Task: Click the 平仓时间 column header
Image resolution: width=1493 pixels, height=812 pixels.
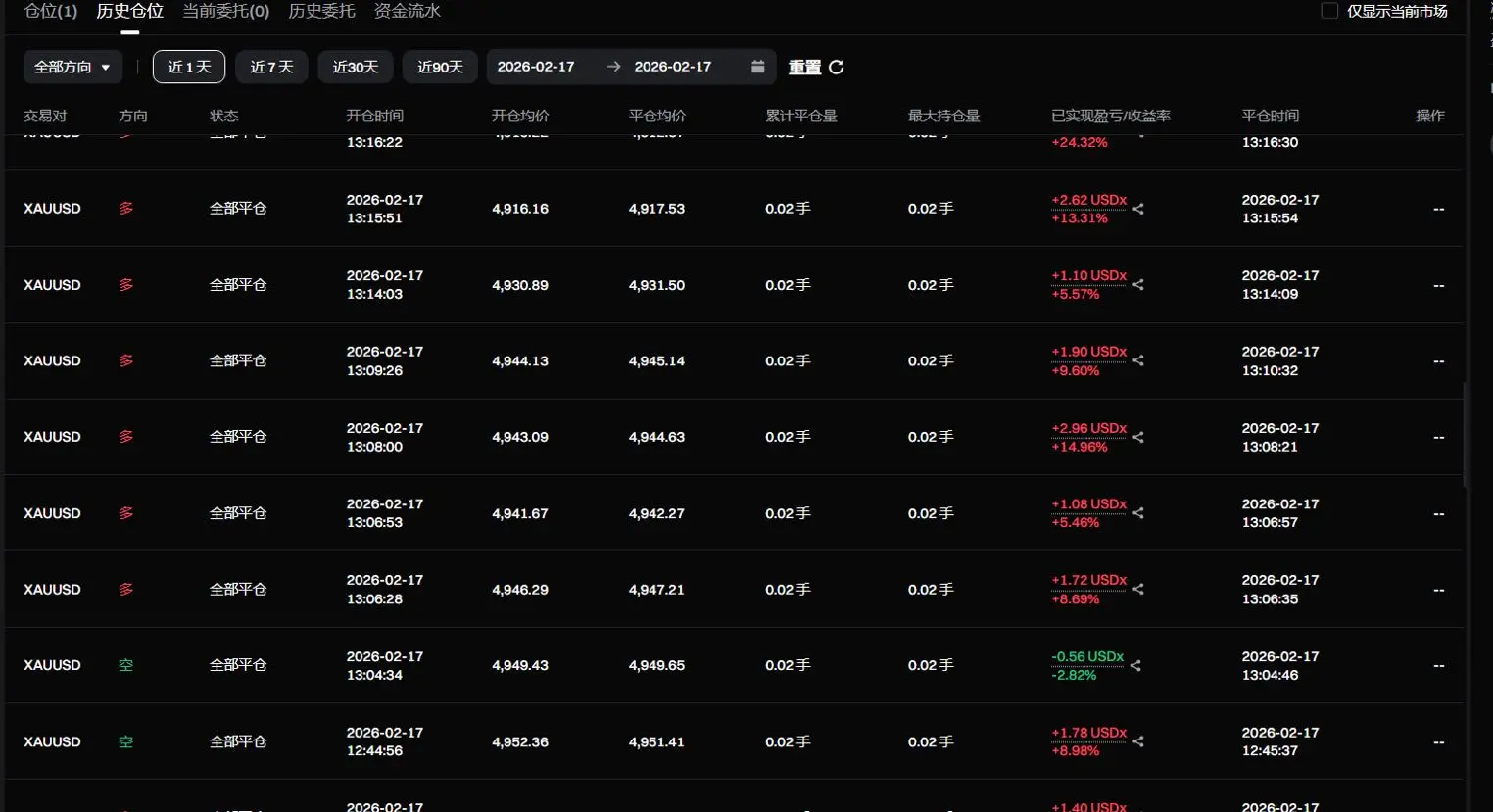Action: pyautogui.click(x=1271, y=116)
